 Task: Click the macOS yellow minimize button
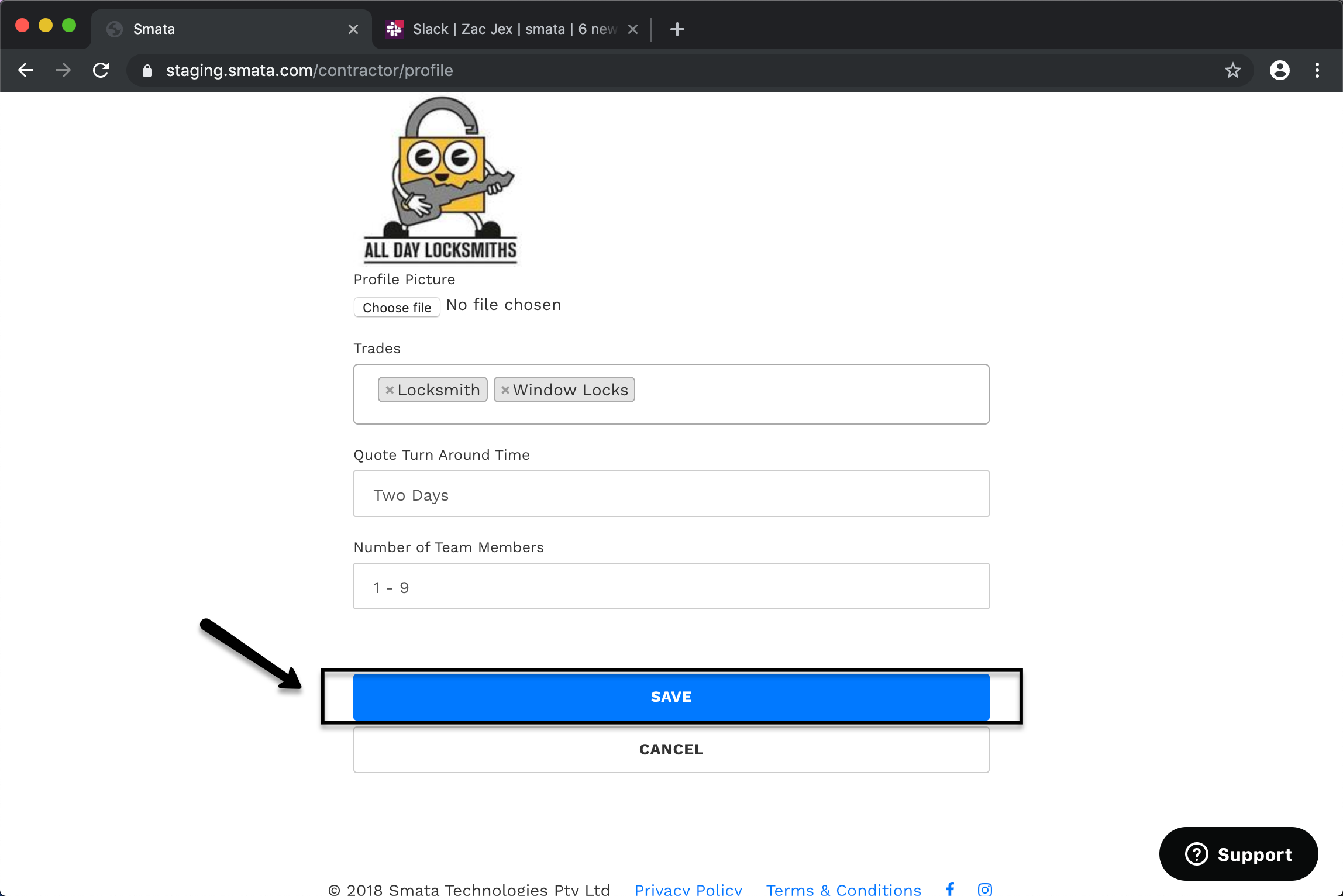tap(46, 26)
